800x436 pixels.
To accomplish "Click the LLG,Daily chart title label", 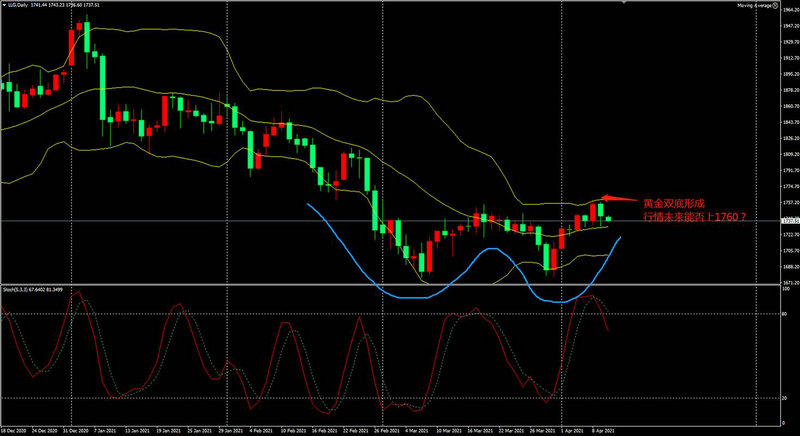I will pyautogui.click(x=18, y=6).
